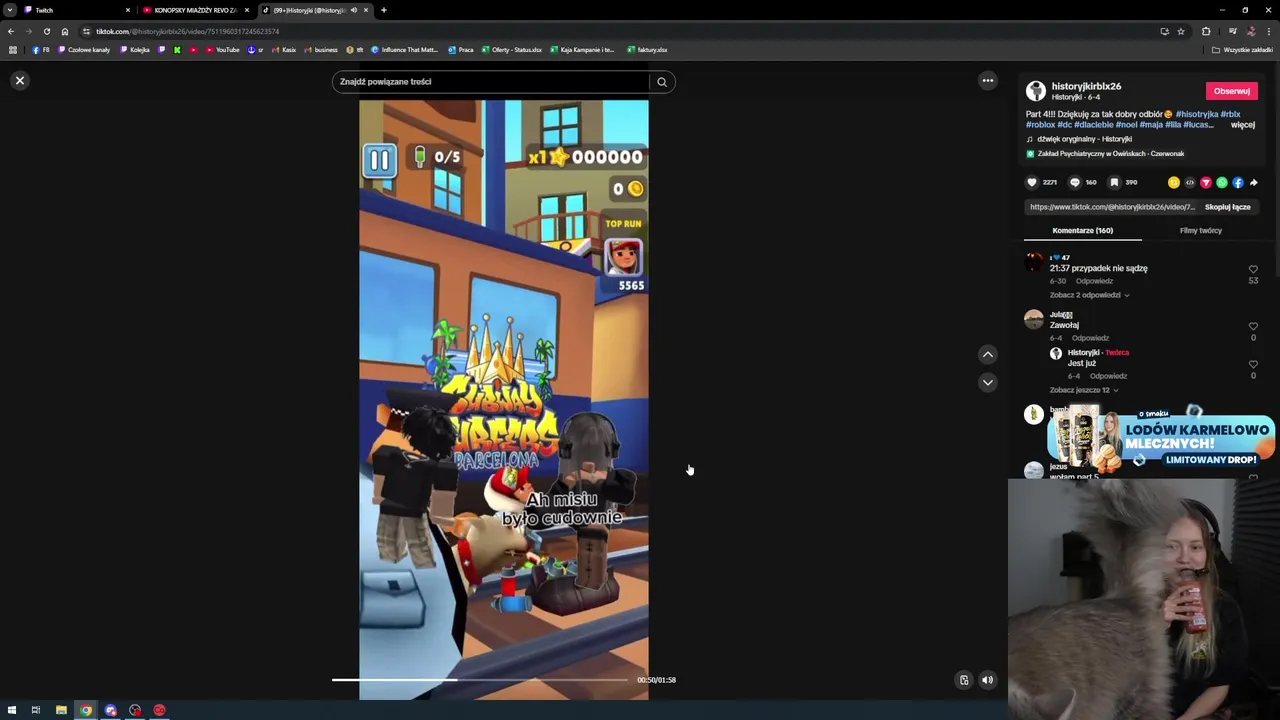Open the #hisotryjka hashtag
Screen dimensions: 1280x720
1196,114
